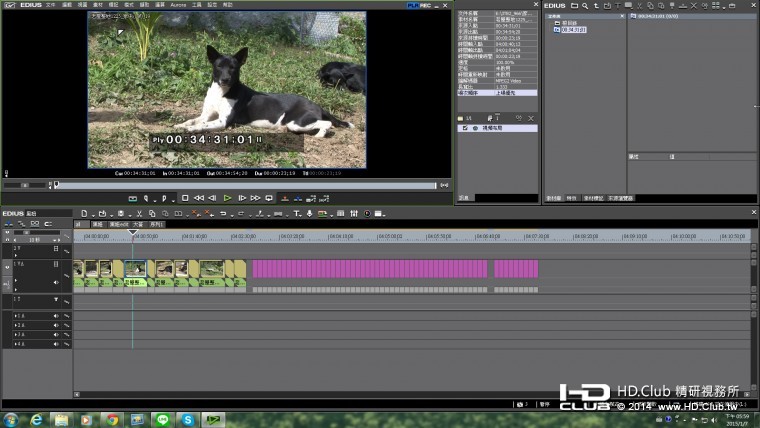Image resolution: width=760 pixels, height=428 pixels.
Task: Switch to the 序列1 sequence tab
Action: point(156,224)
